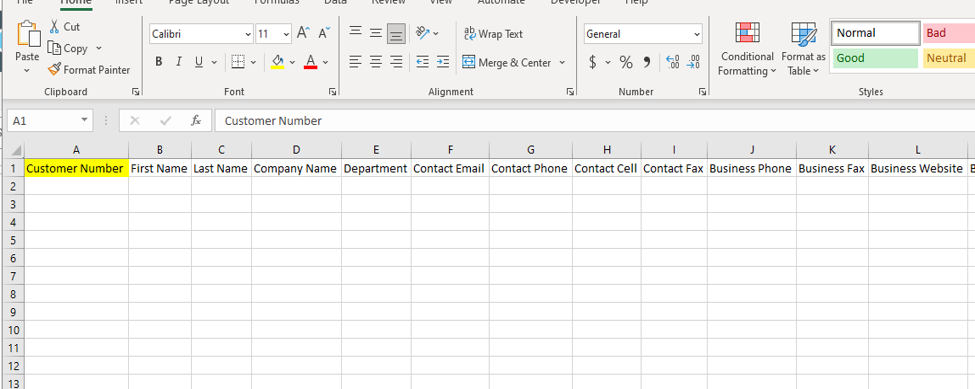
Task: Open Number group dialog launcher
Action: 703,92
